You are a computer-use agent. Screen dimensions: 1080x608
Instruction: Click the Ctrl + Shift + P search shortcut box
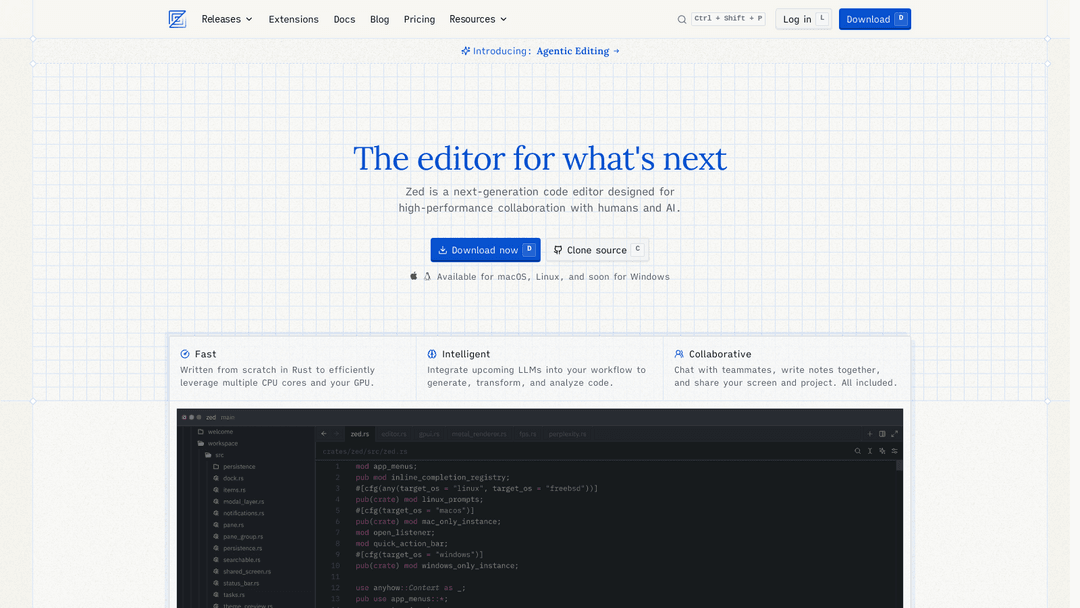728,19
